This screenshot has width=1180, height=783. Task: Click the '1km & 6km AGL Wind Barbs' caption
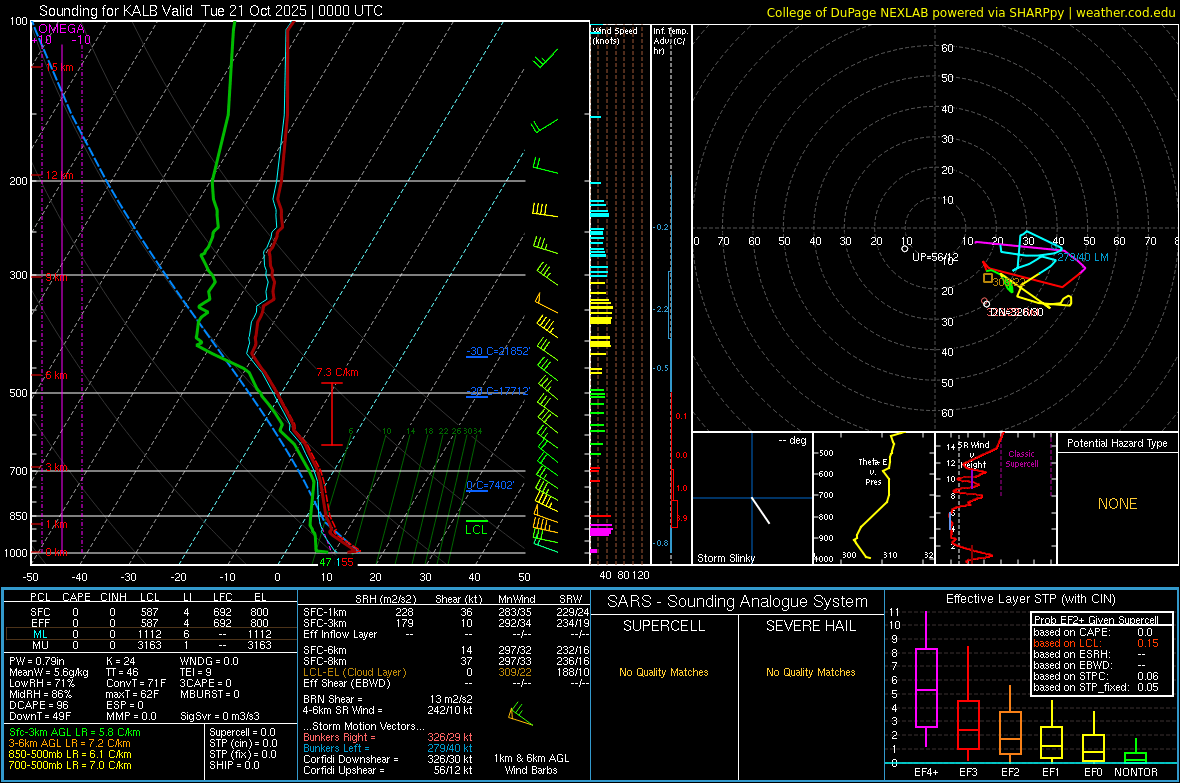(531, 764)
